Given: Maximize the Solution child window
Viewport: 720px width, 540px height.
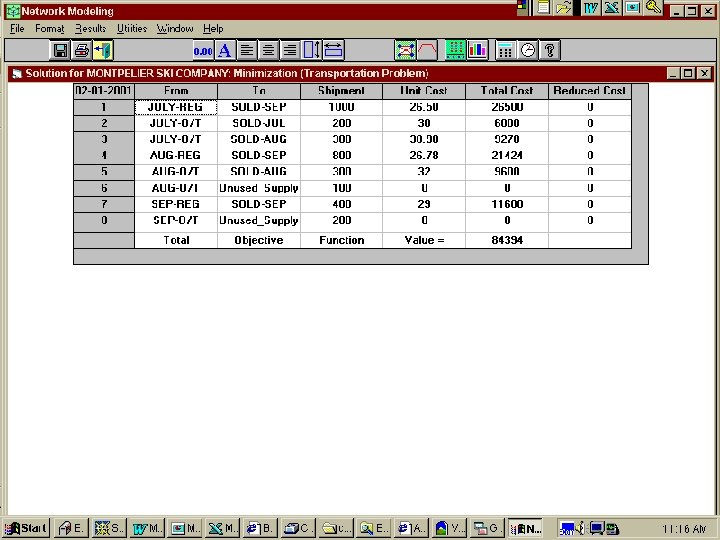Looking at the screenshot, I should (x=688, y=73).
